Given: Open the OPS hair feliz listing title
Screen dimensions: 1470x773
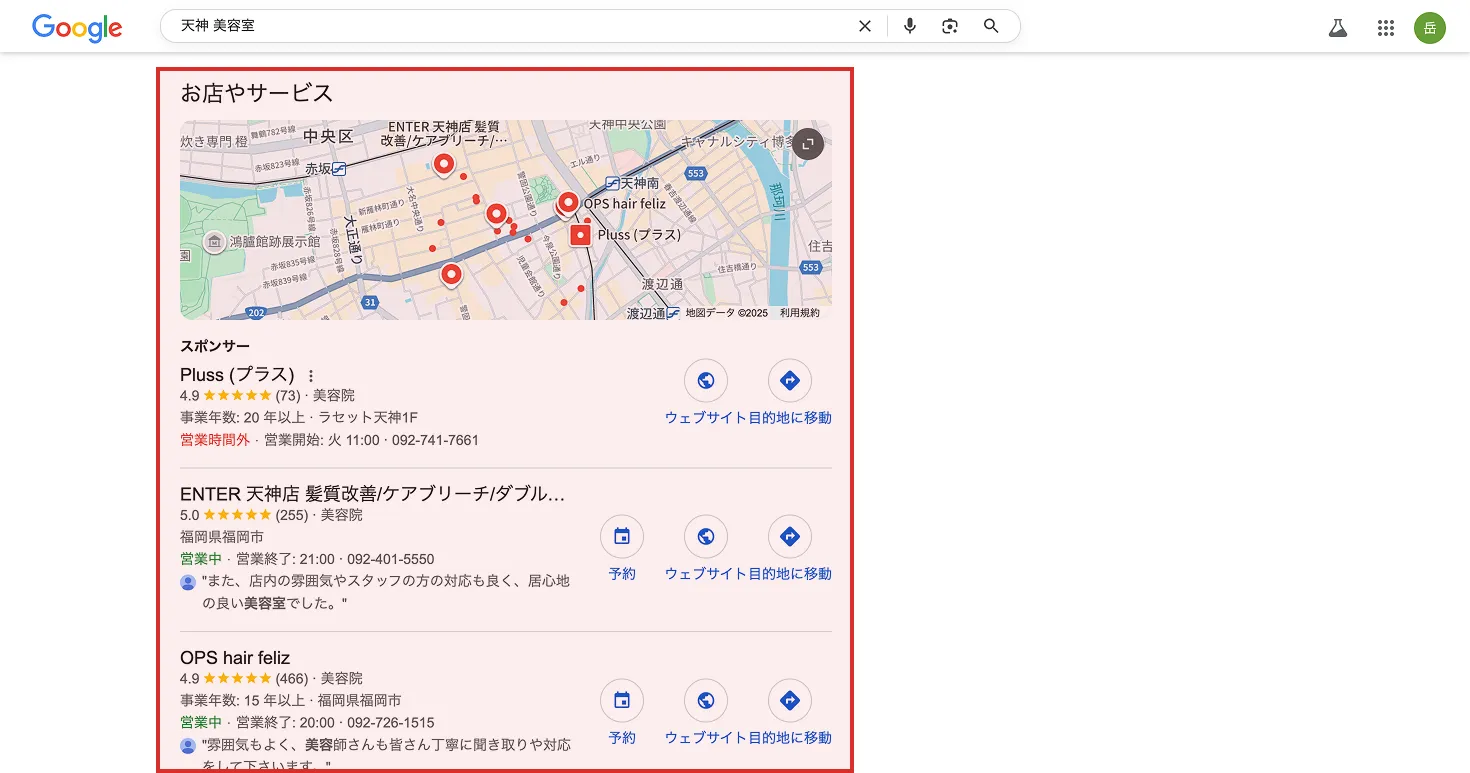Looking at the screenshot, I should click(x=235, y=658).
